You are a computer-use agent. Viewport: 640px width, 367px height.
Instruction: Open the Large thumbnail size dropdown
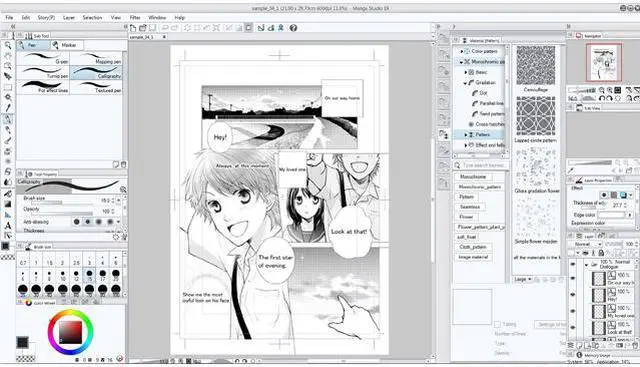[x=523, y=279]
